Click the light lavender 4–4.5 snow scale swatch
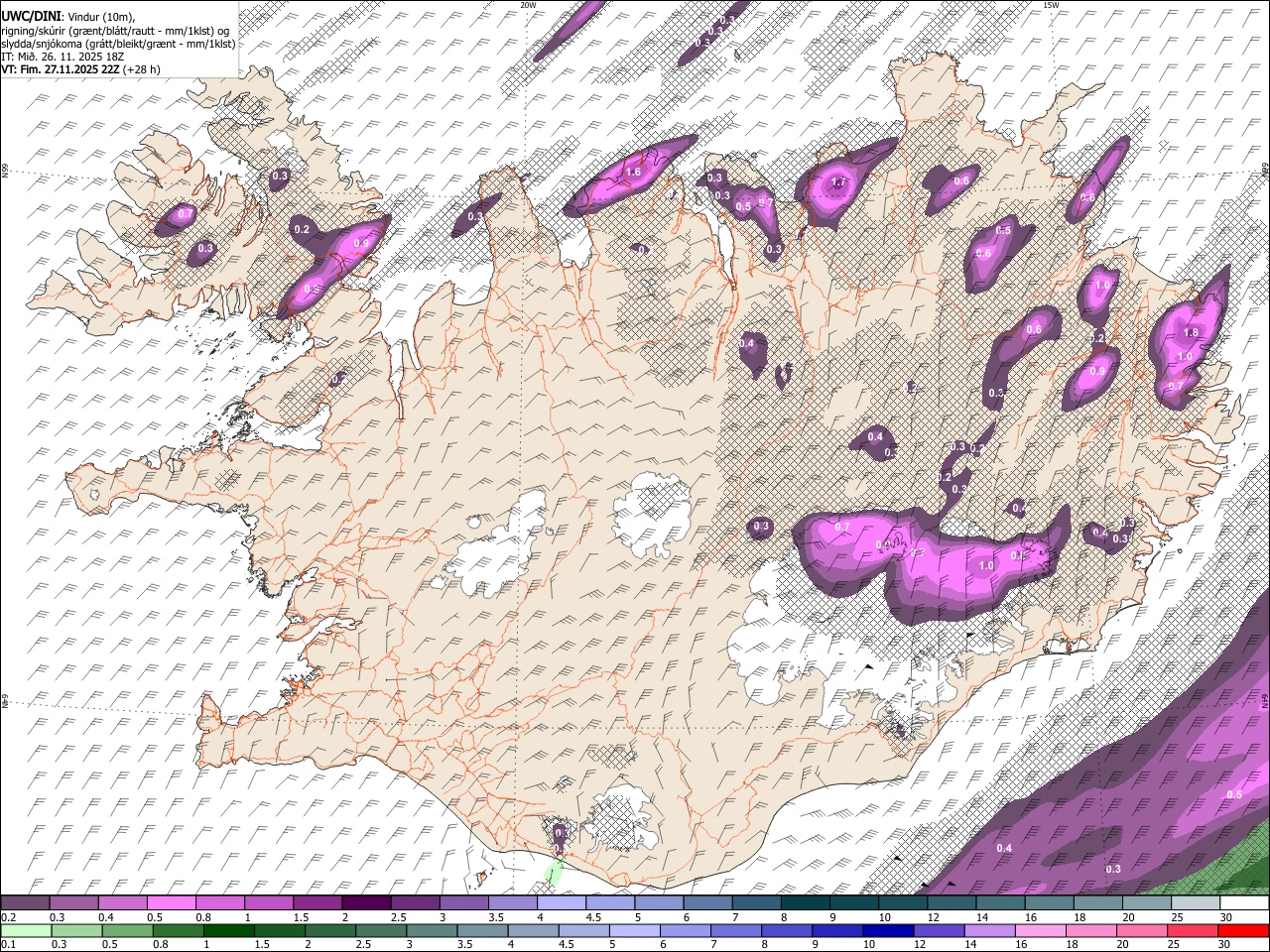This screenshot has height=952, width=1270. [x=562, y=902]
